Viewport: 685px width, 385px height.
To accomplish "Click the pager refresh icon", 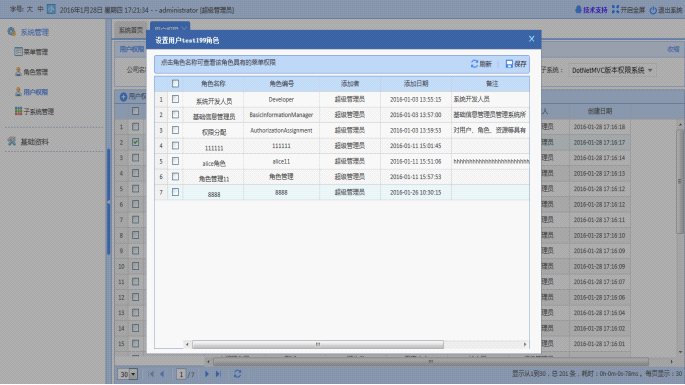I will tap(237, 374).
